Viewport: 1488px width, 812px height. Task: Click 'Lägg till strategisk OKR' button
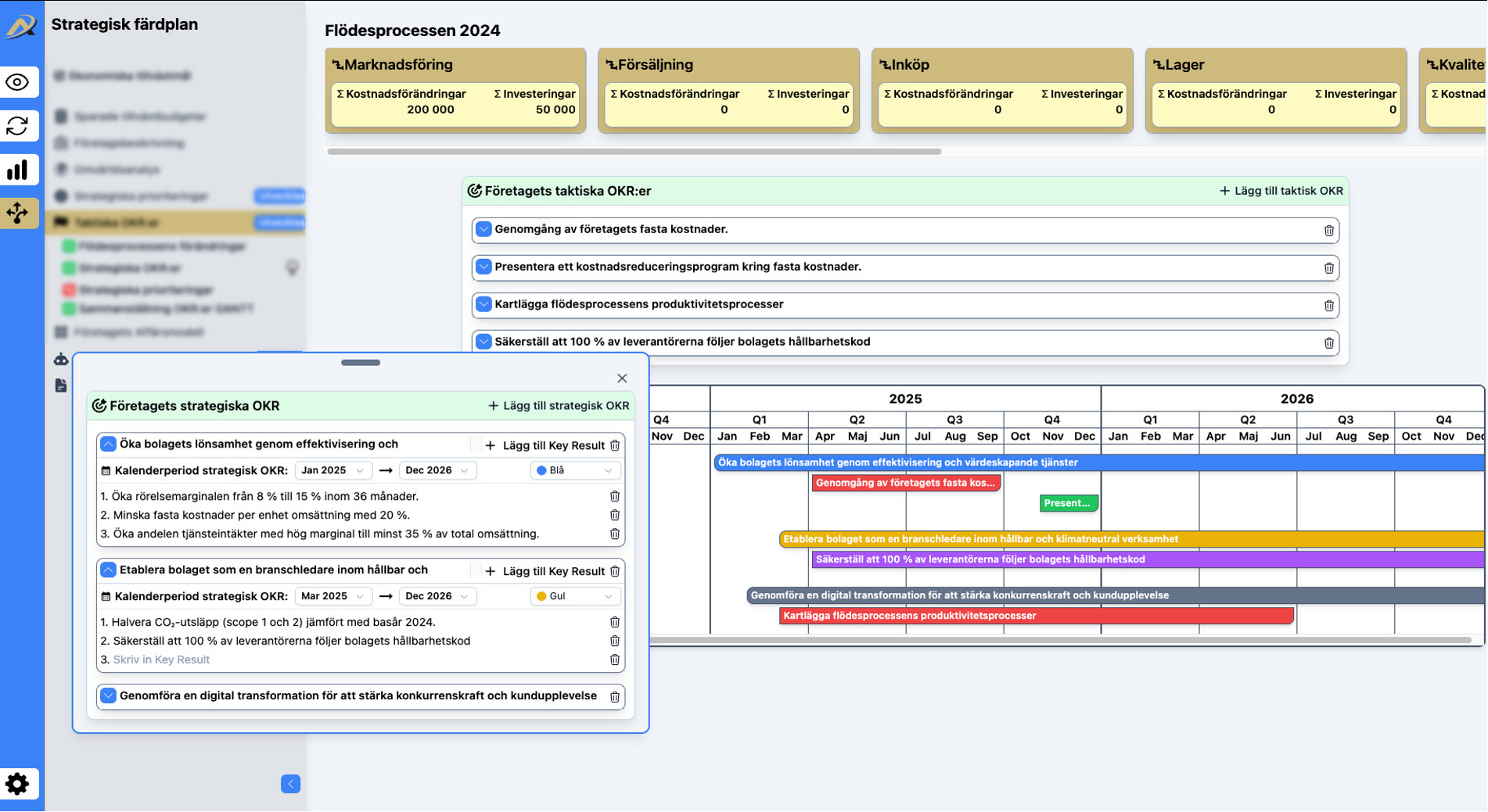pyautogui.click(x=559, y=406)
